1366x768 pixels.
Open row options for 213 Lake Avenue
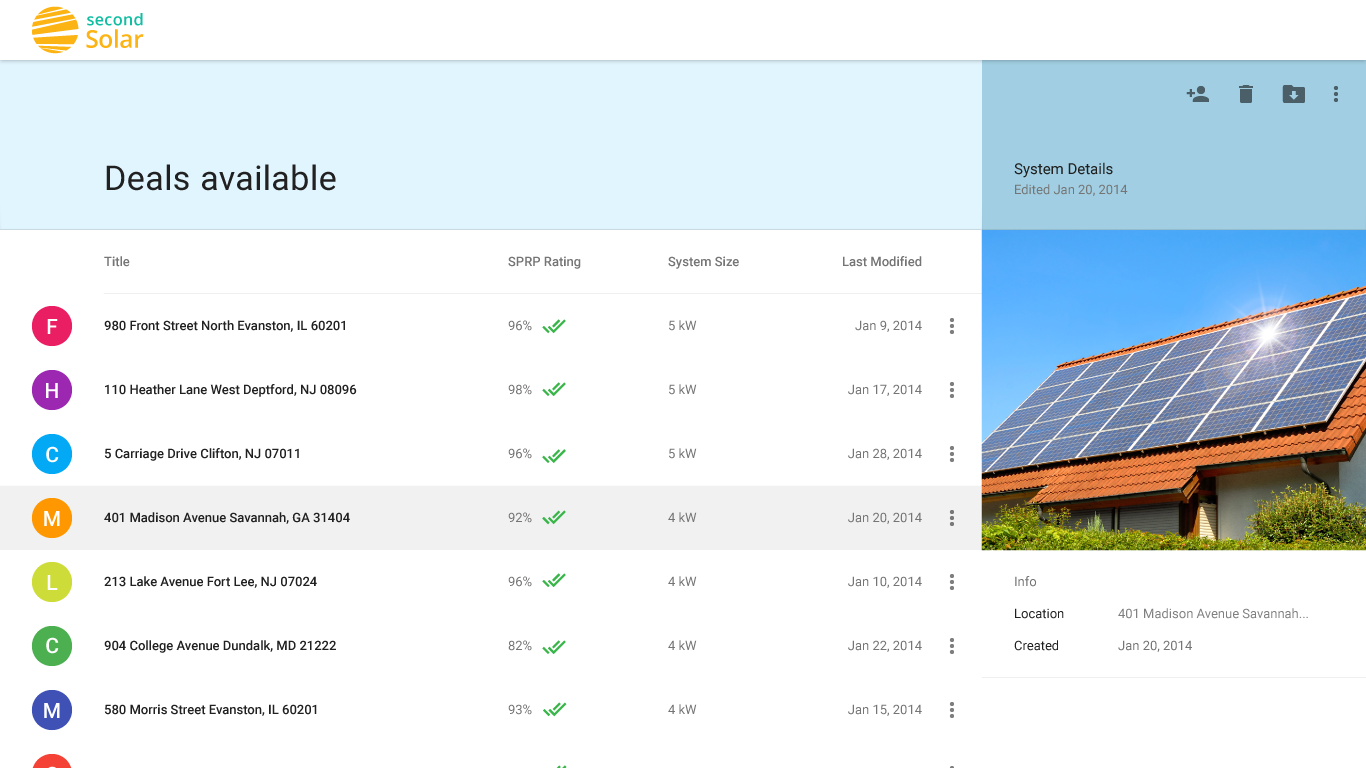951,581
